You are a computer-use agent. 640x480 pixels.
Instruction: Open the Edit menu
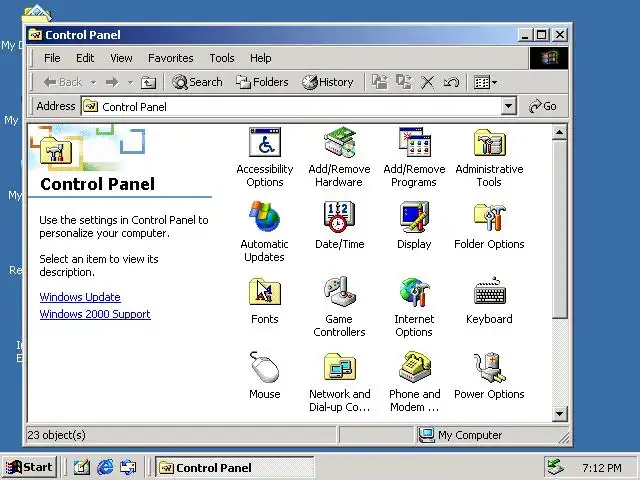[85, 58]
